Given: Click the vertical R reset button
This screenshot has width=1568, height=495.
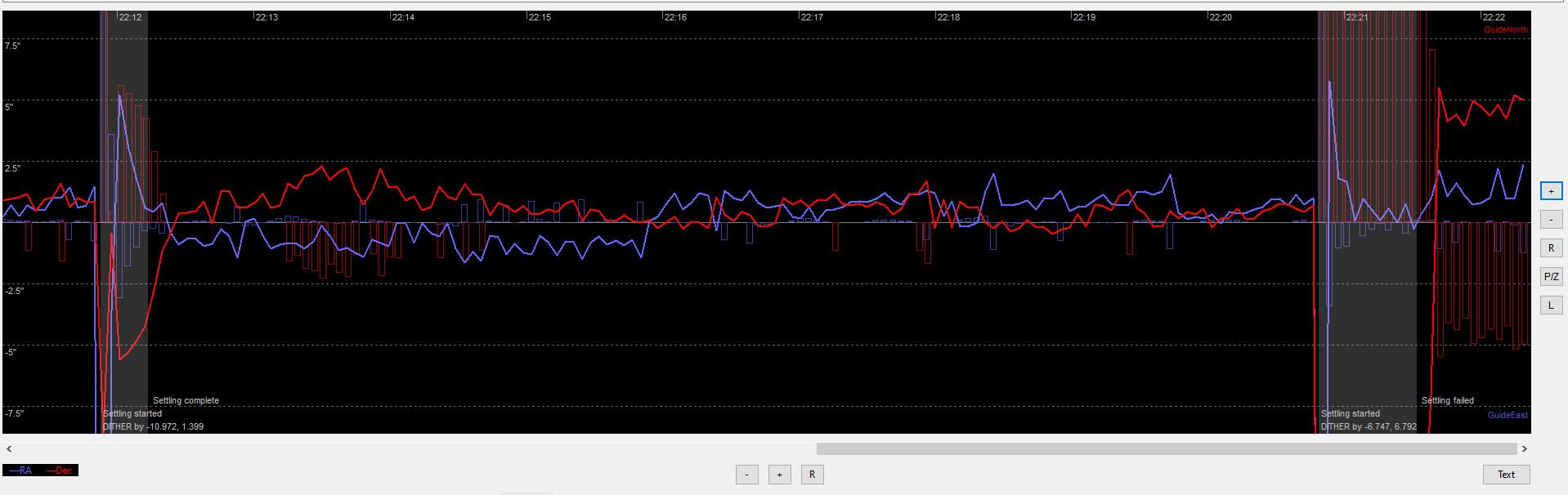Looking at the screenshot, I should [1551, 248].
